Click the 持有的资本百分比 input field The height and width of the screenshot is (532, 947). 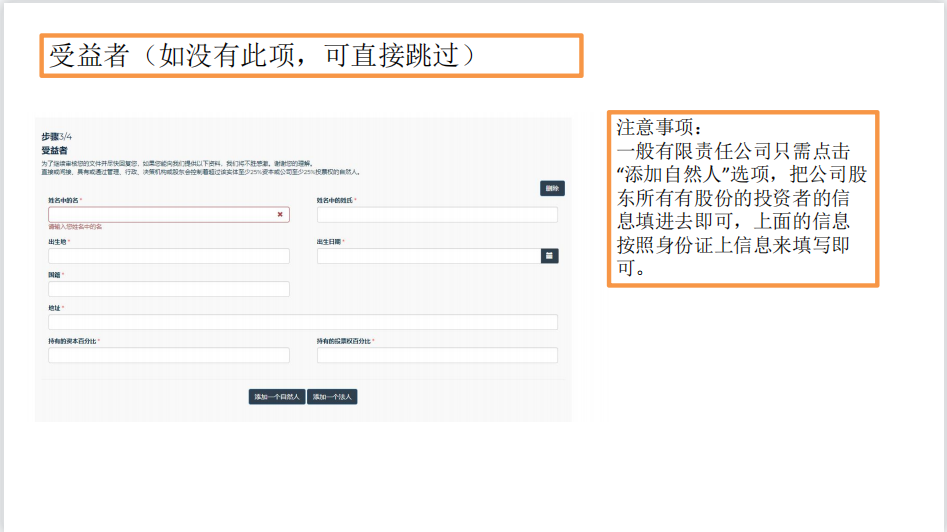point(169,355)
